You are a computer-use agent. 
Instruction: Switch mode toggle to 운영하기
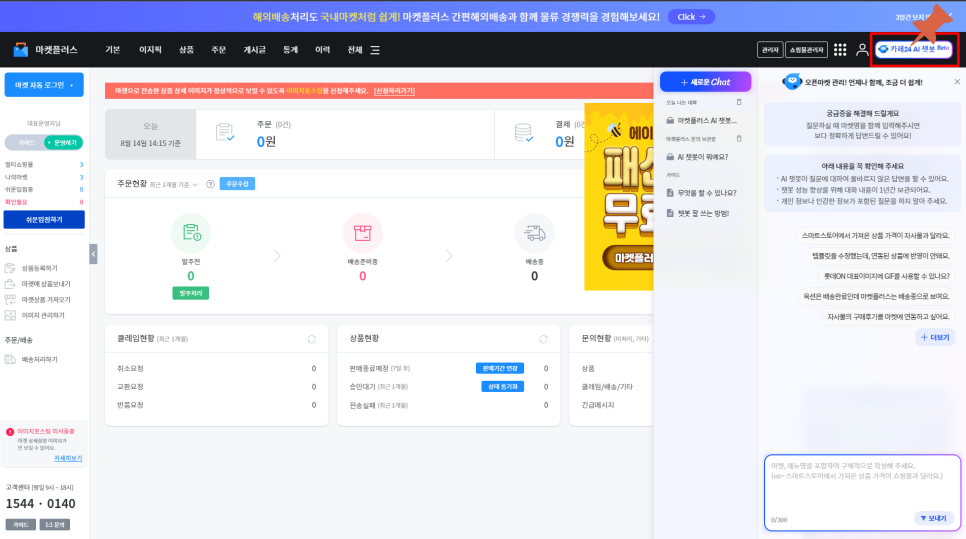click(x=63, y=143)
